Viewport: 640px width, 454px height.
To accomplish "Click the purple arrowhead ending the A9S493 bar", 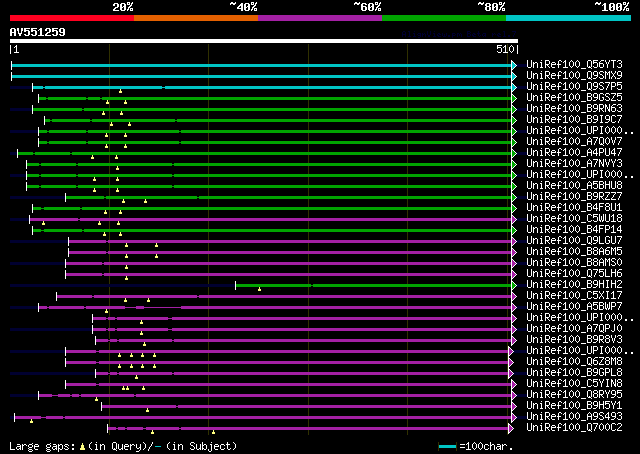I will coord(514,418).
